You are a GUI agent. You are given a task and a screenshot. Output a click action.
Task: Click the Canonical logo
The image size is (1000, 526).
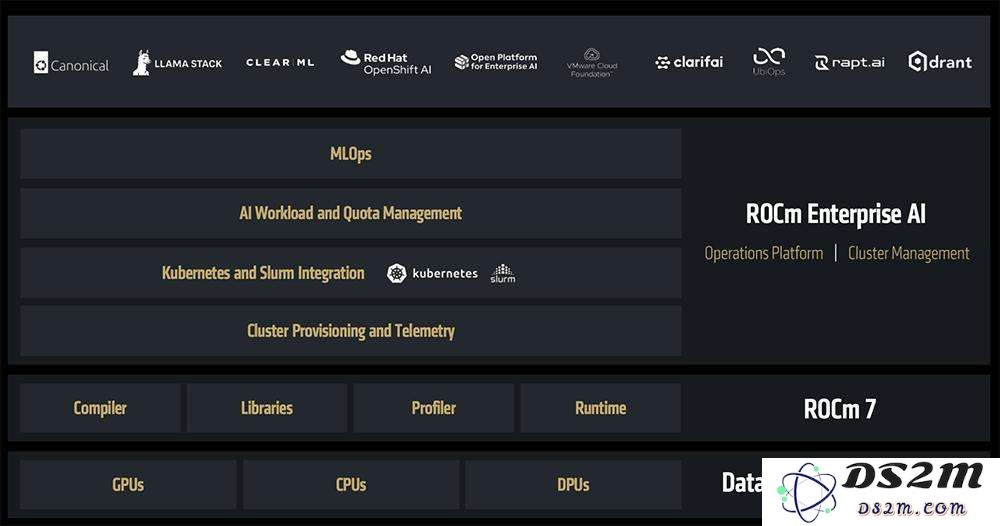click(71, 63)
